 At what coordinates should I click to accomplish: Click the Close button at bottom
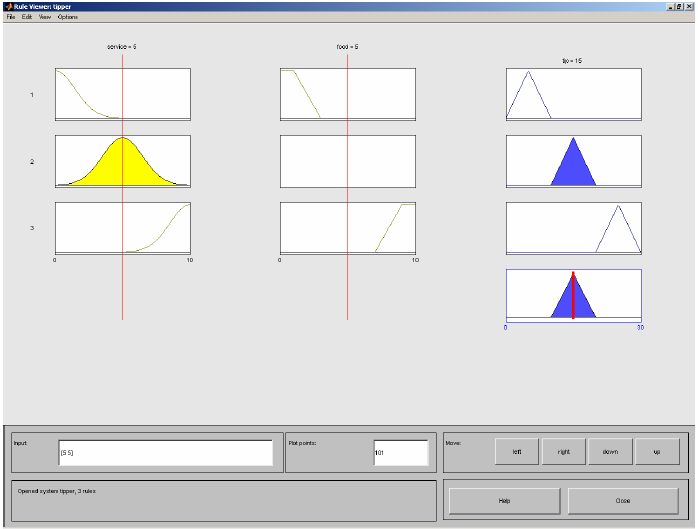(623, 501)
